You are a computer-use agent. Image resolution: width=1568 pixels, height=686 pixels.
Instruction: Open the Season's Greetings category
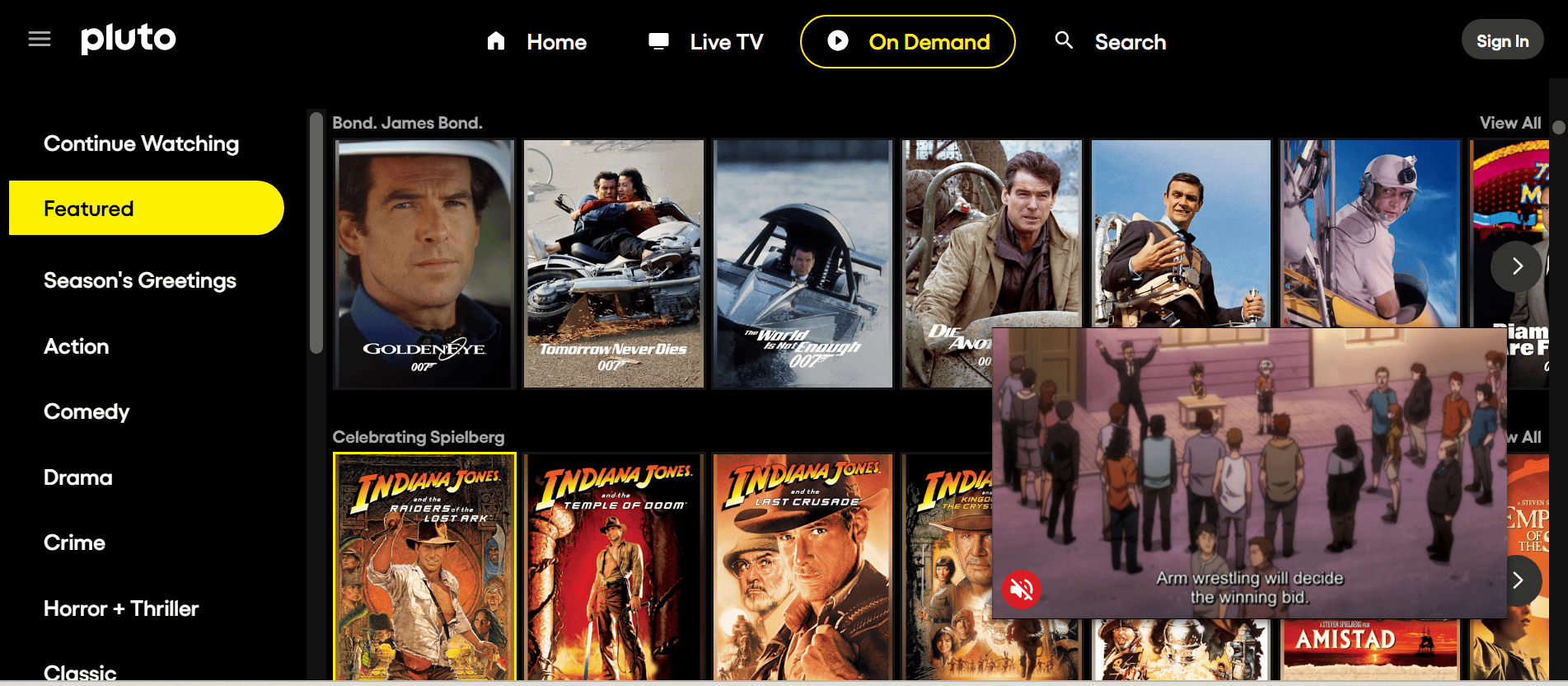(x=140, y=280)
